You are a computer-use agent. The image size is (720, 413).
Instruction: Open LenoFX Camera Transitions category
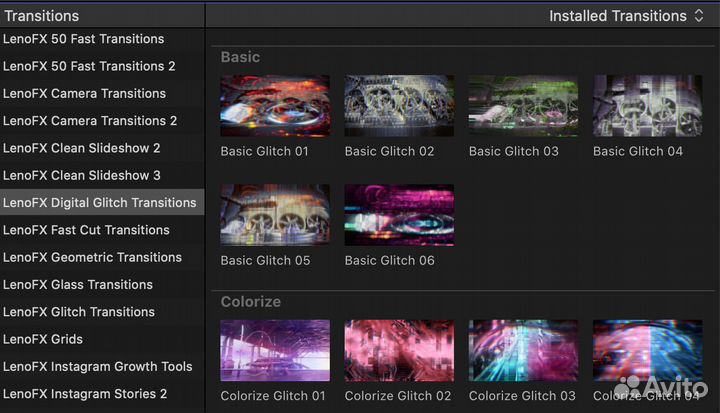[102, 94]
